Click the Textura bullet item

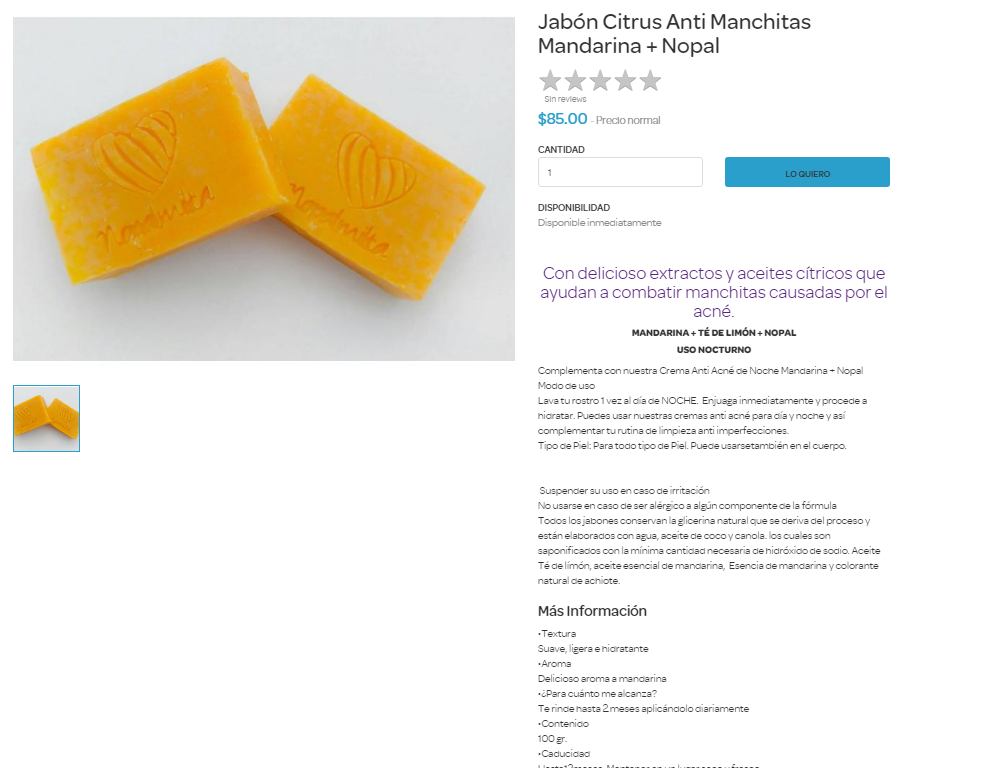[557, 634]
